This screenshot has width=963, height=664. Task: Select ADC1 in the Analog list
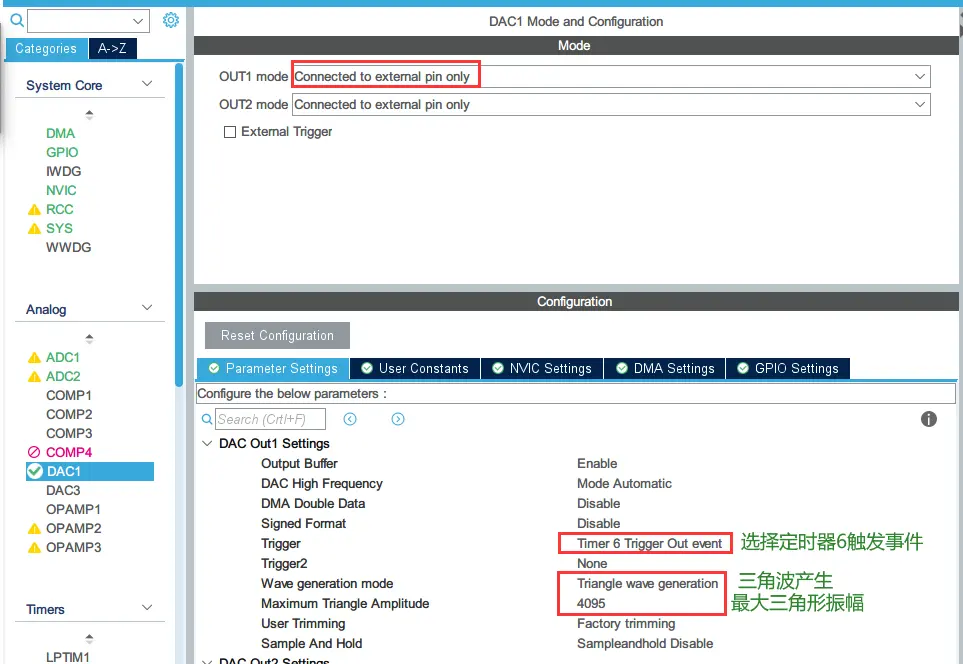[x=63, y=357]
